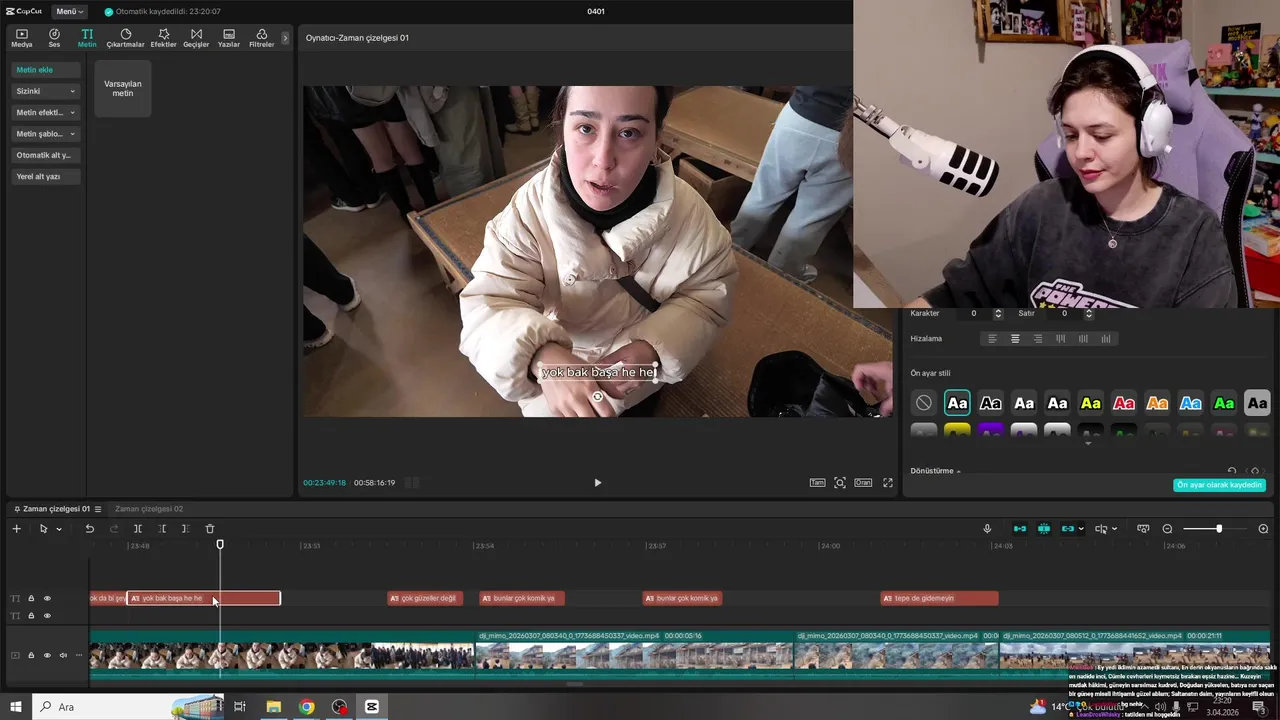Open the Oran aspect ratio button
The height and width of the screenshot is (720, 1280).
[x=862, y=483]
